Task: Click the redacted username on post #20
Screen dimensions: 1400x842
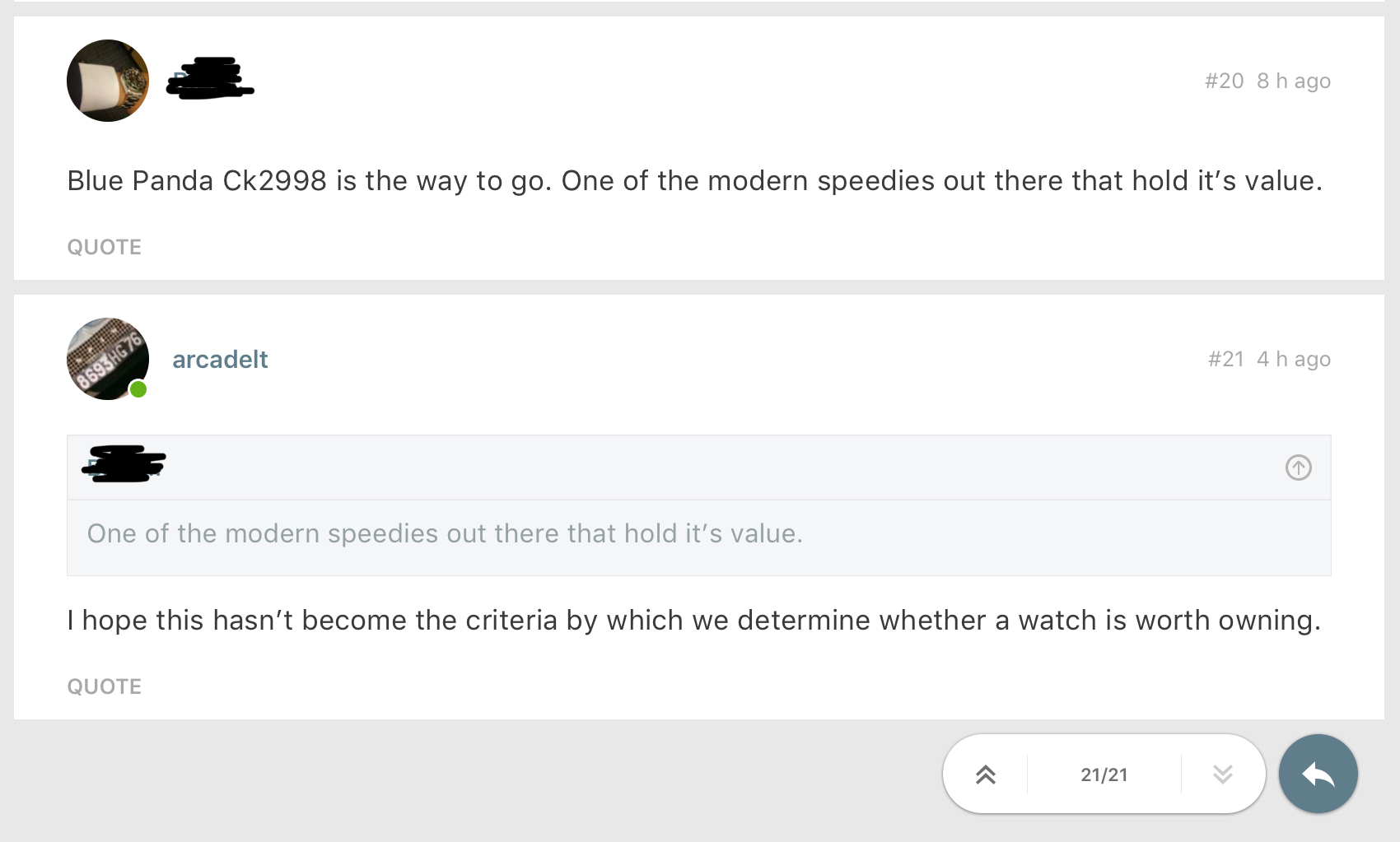Action: click(210, 79)
